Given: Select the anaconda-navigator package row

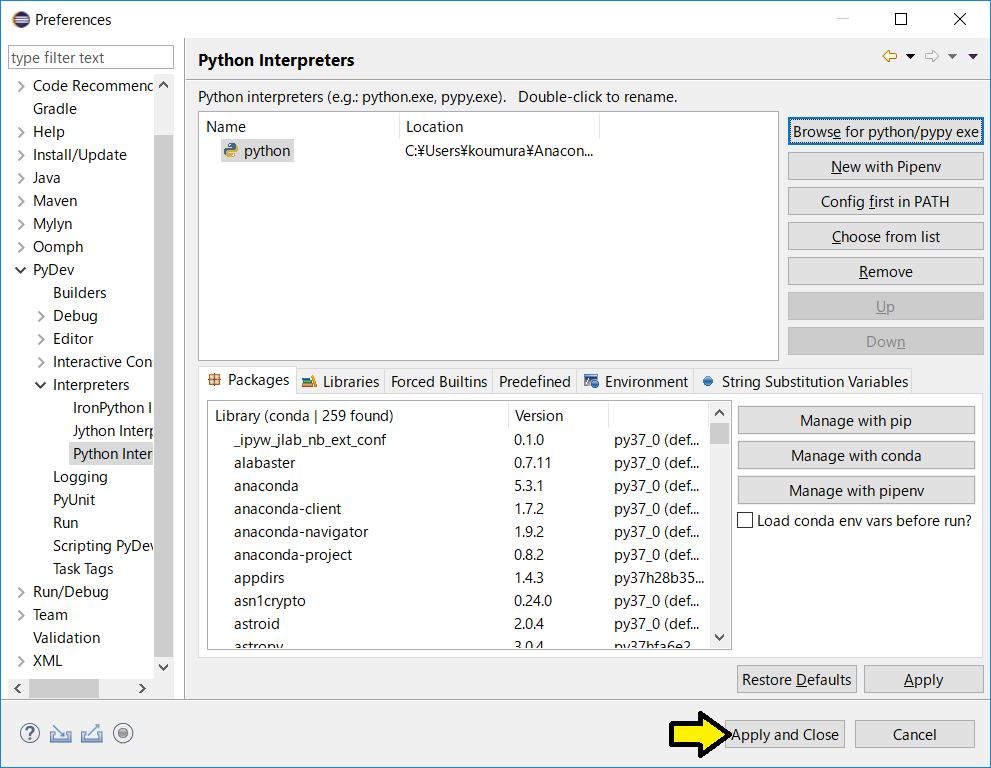Looking at the screenshot, I should click(459, 532).
